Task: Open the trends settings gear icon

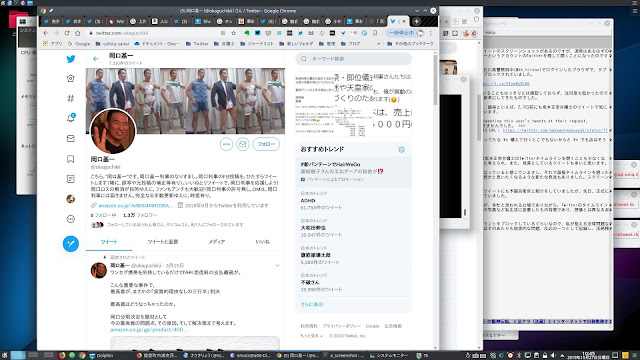Action: click(x=402, y=149)
